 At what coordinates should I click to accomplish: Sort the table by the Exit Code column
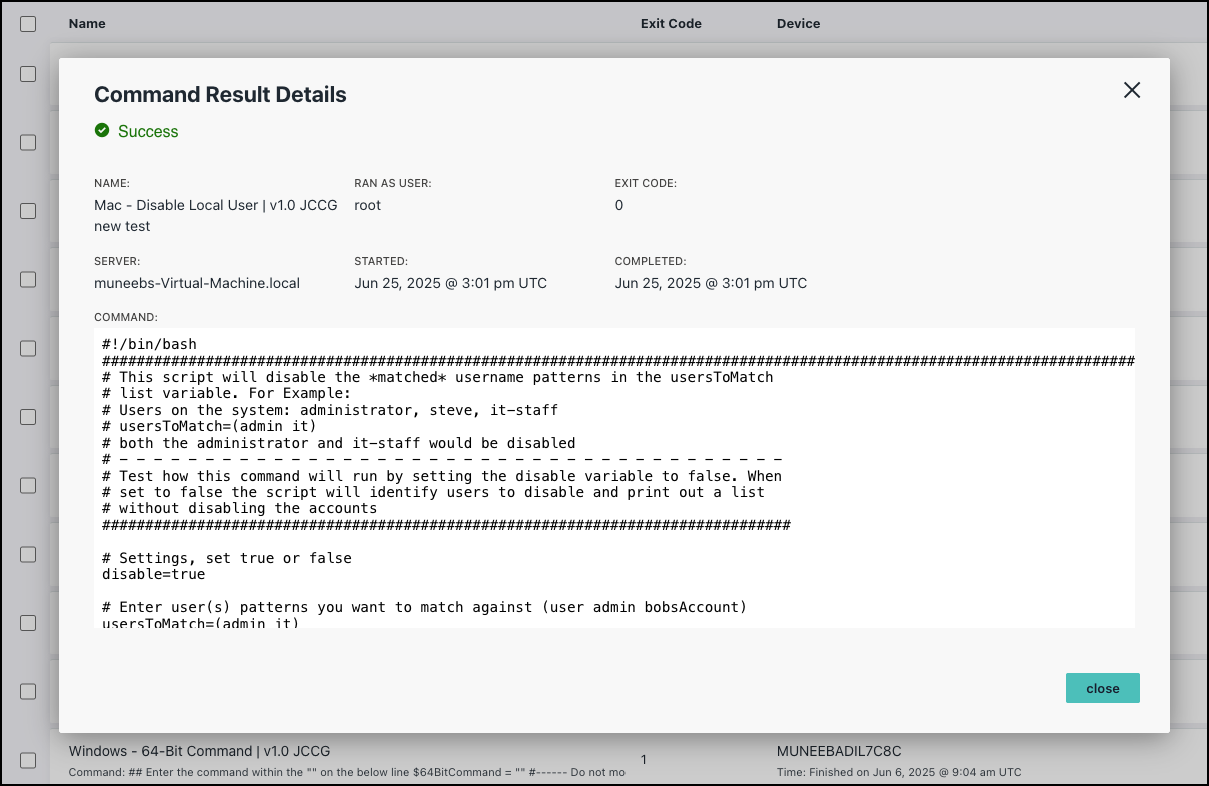click(x=671, y=23)
